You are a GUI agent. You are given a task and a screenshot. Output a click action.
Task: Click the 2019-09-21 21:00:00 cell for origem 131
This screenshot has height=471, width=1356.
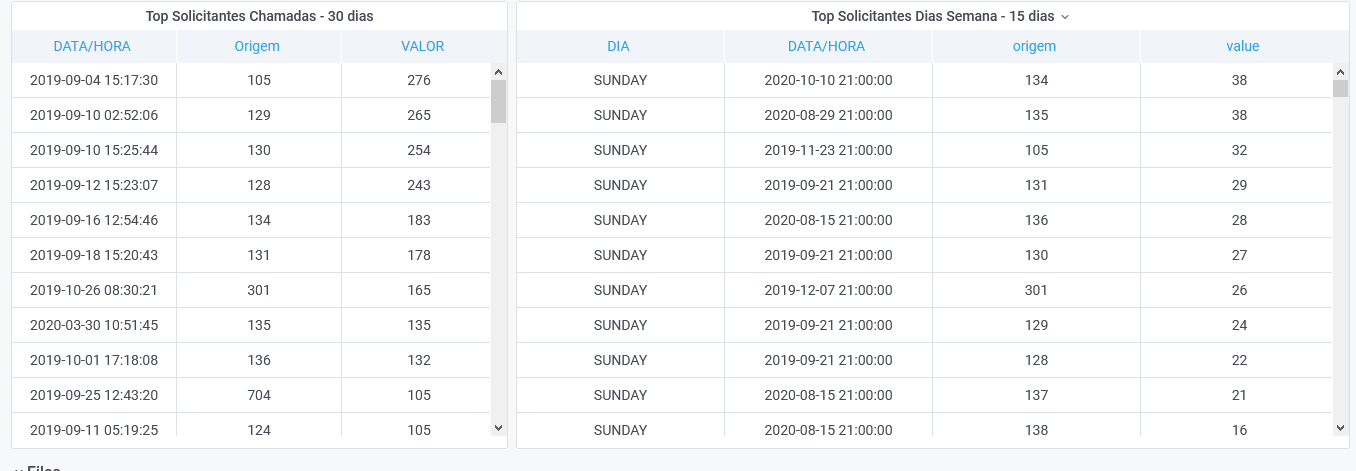(828, 185)
